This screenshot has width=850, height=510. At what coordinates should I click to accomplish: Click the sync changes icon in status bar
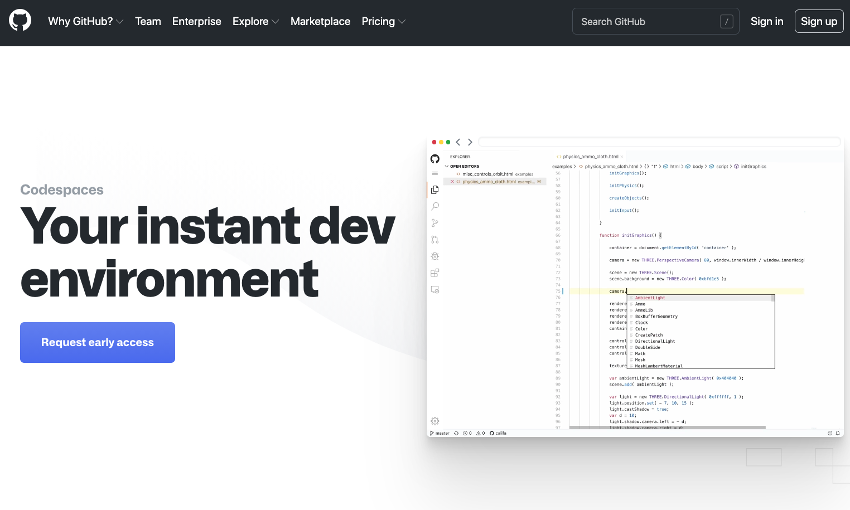456,433
